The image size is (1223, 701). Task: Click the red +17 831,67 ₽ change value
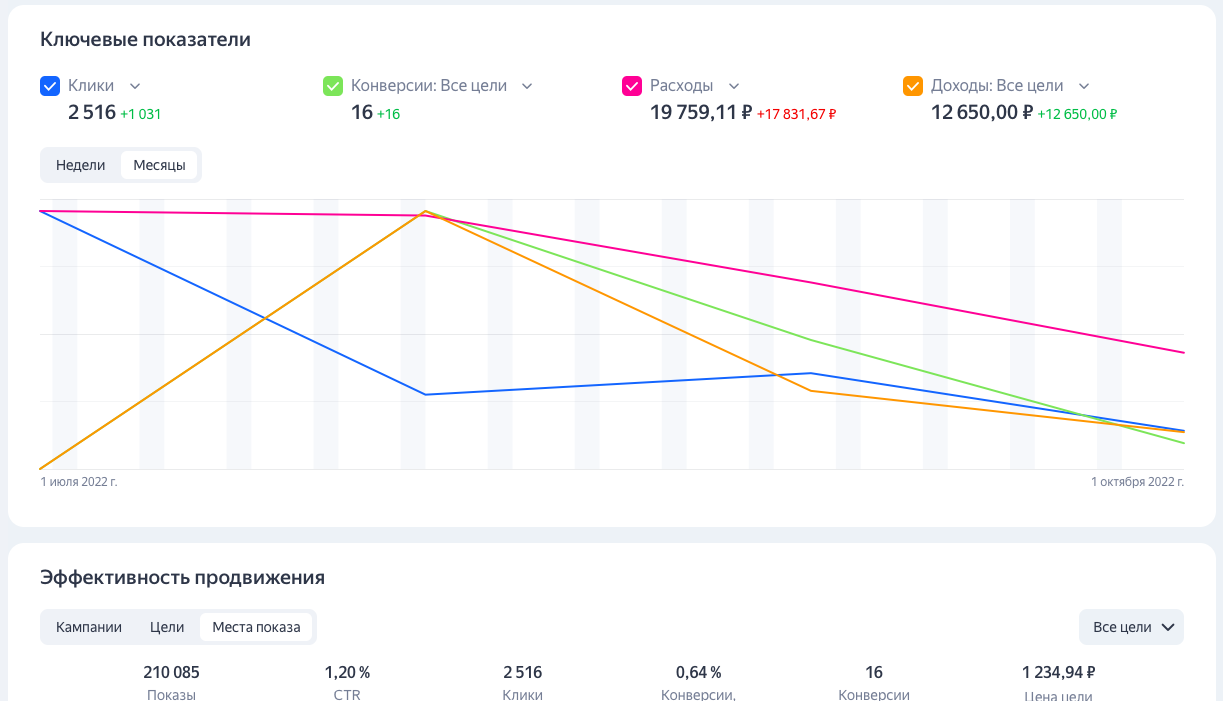click(x=796, y=114)
